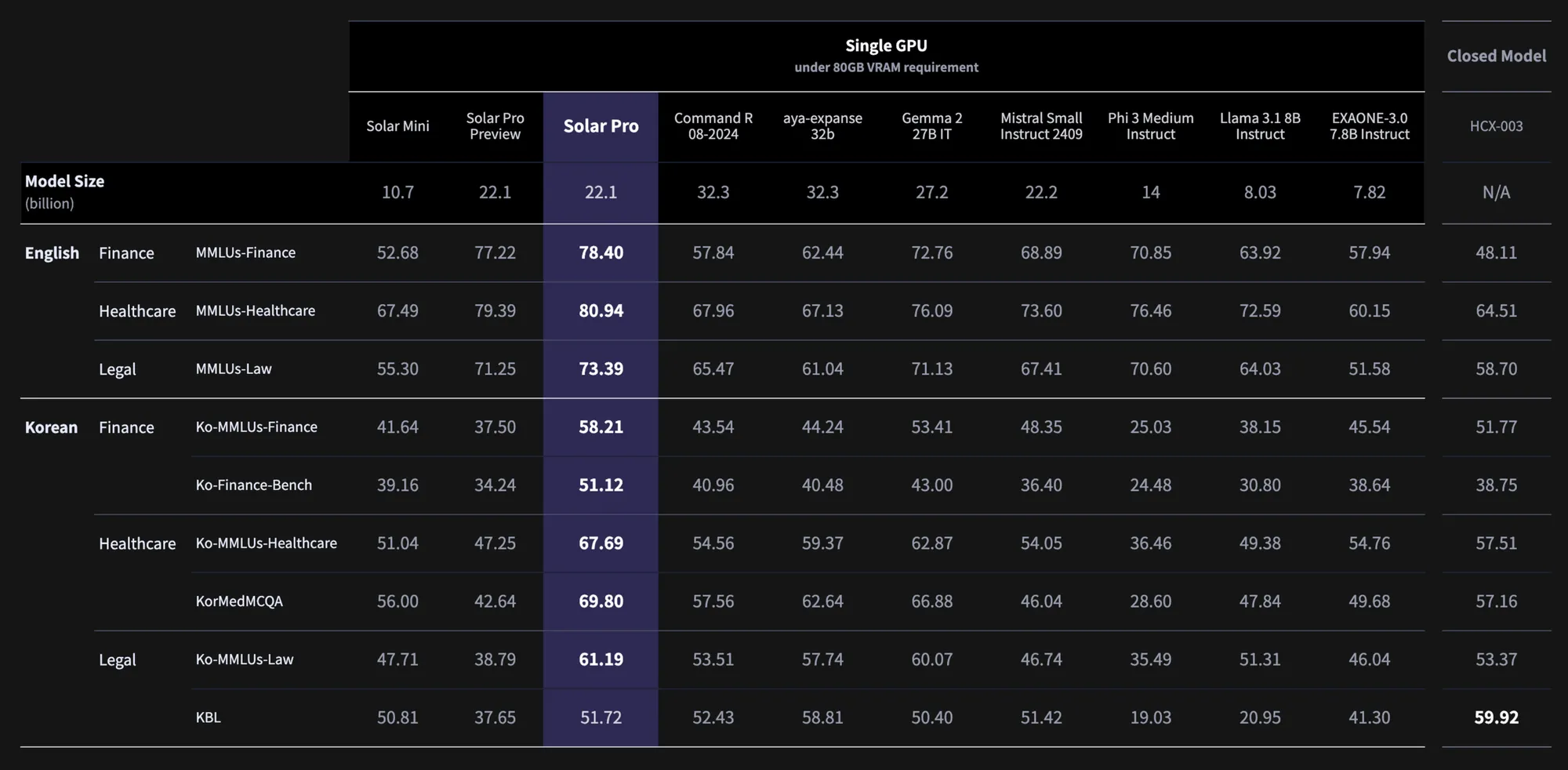Viewport: 1568px width, 770px height.
Task: Select the KBL row label
Action: coord(208,717)
